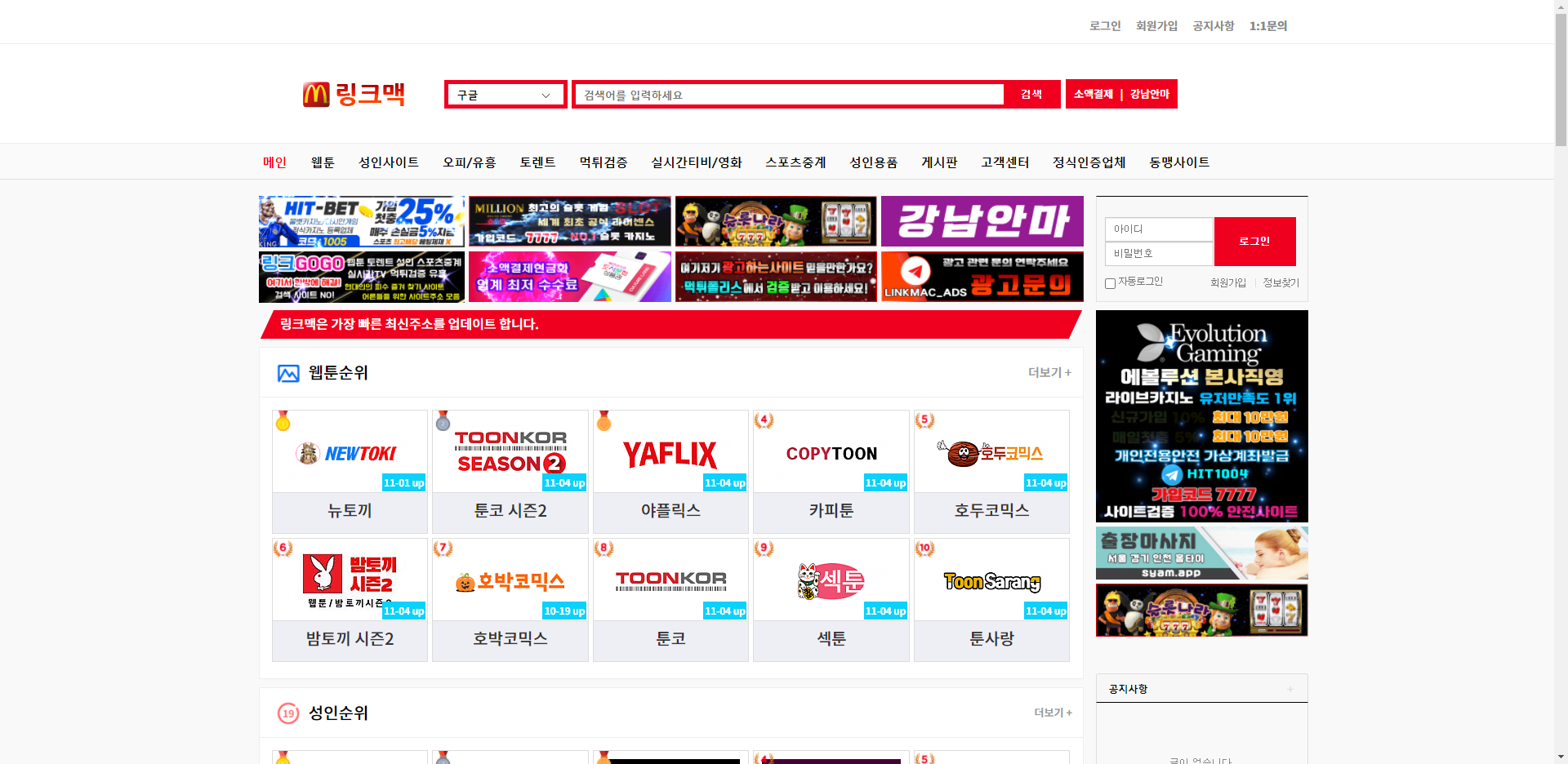1568x764 pixels.
Task: Open the Evolution Gaming sidebar ad
Action: click(1201, 416)
